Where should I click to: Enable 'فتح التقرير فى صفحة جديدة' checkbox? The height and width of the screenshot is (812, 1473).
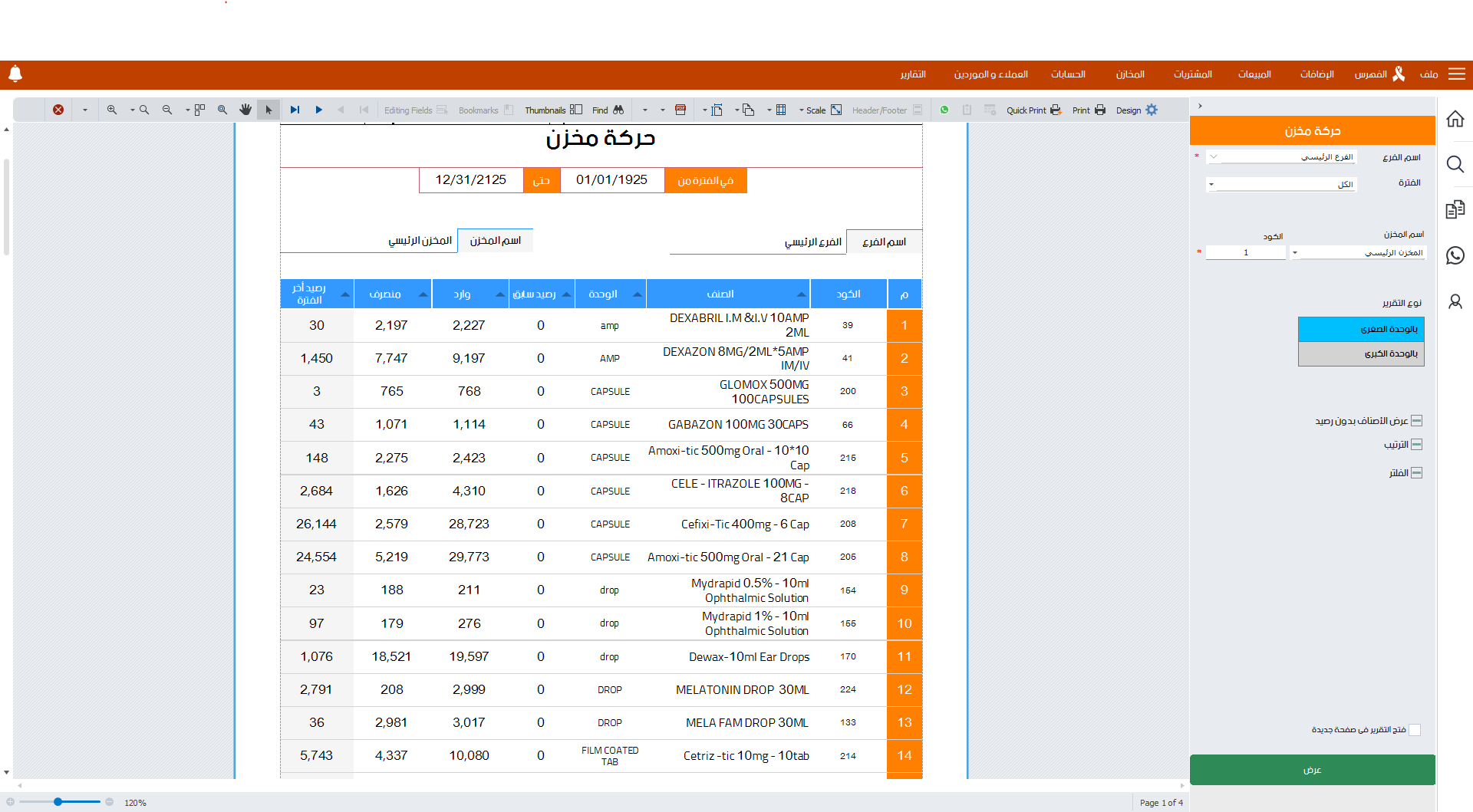pyautogui.click(x=1415, y=730)
